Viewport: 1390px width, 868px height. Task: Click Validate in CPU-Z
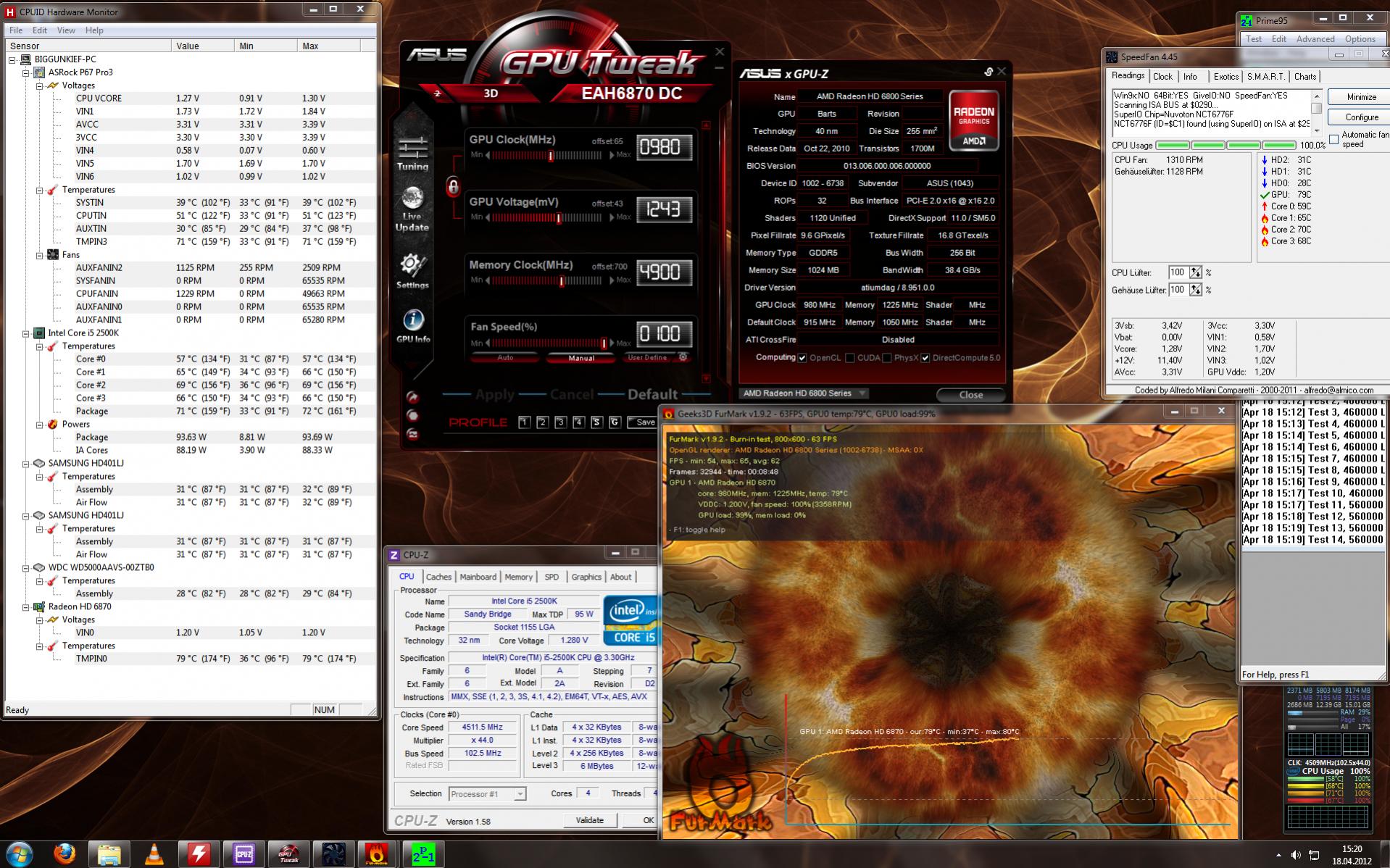(x=590, y=820)
